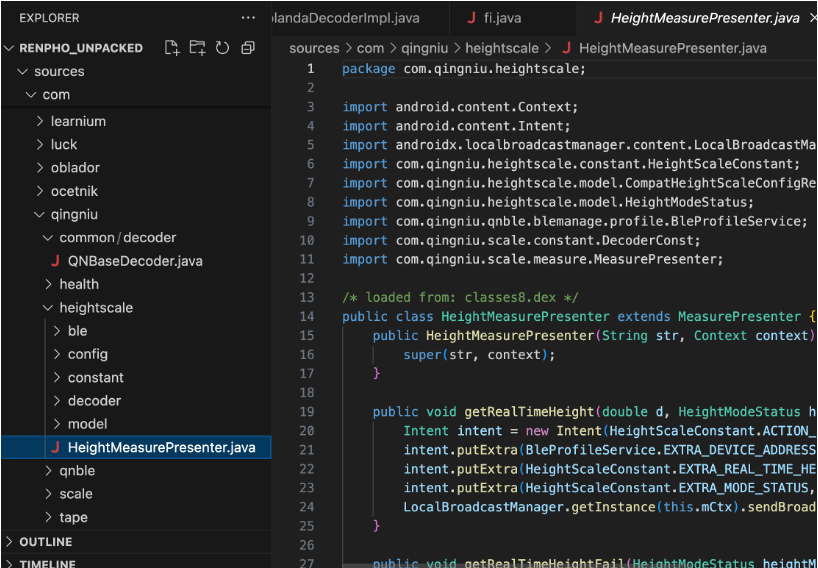The image size is (818, 568).
Task: Collapse the RENPHO_UNPACKED root section
Action: (x=81, y=48)
